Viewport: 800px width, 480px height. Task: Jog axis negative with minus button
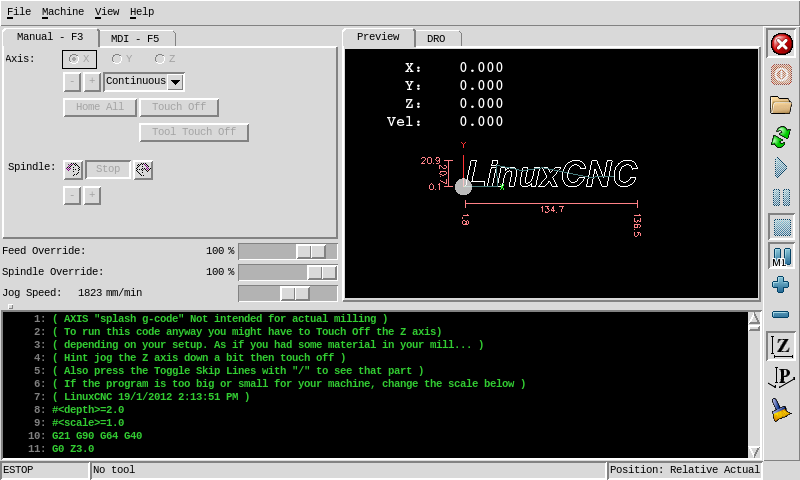pos(72,82)
